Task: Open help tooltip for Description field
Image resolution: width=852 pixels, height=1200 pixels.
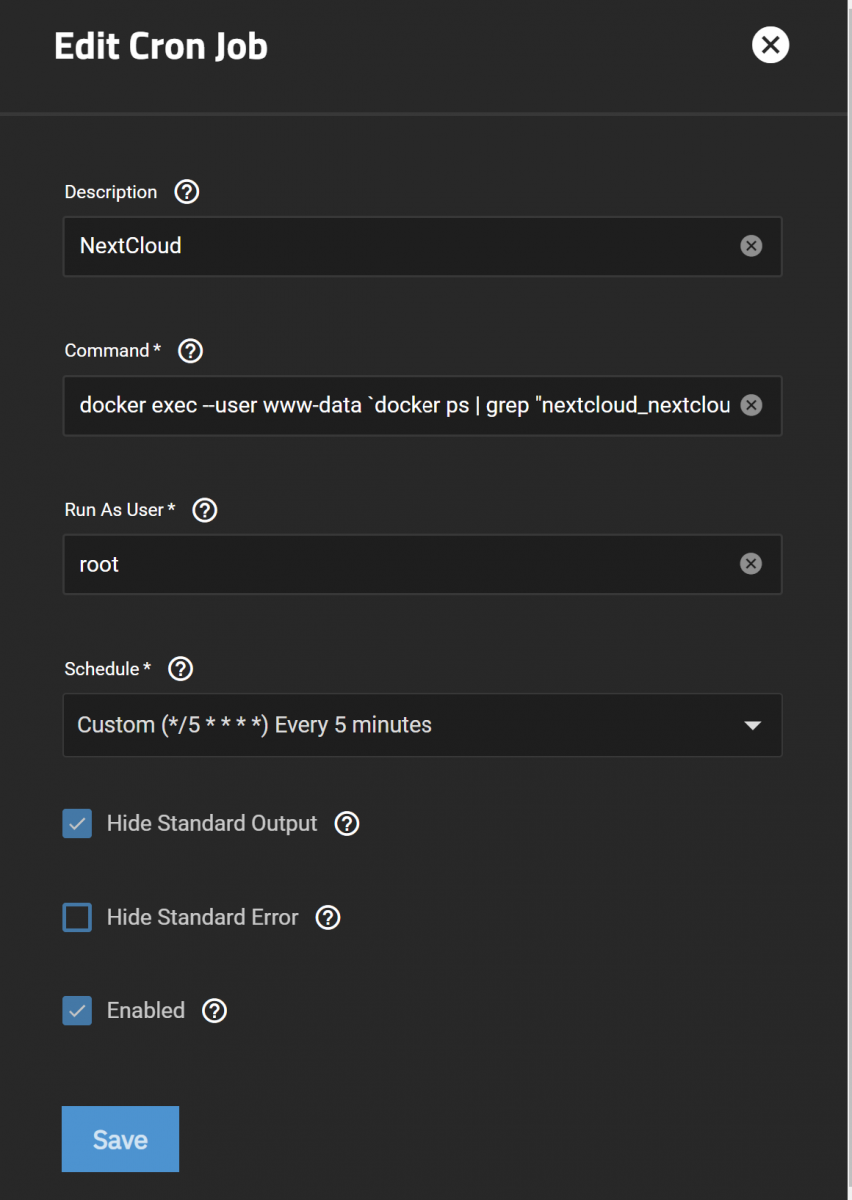Action: (x=186, y=192)
